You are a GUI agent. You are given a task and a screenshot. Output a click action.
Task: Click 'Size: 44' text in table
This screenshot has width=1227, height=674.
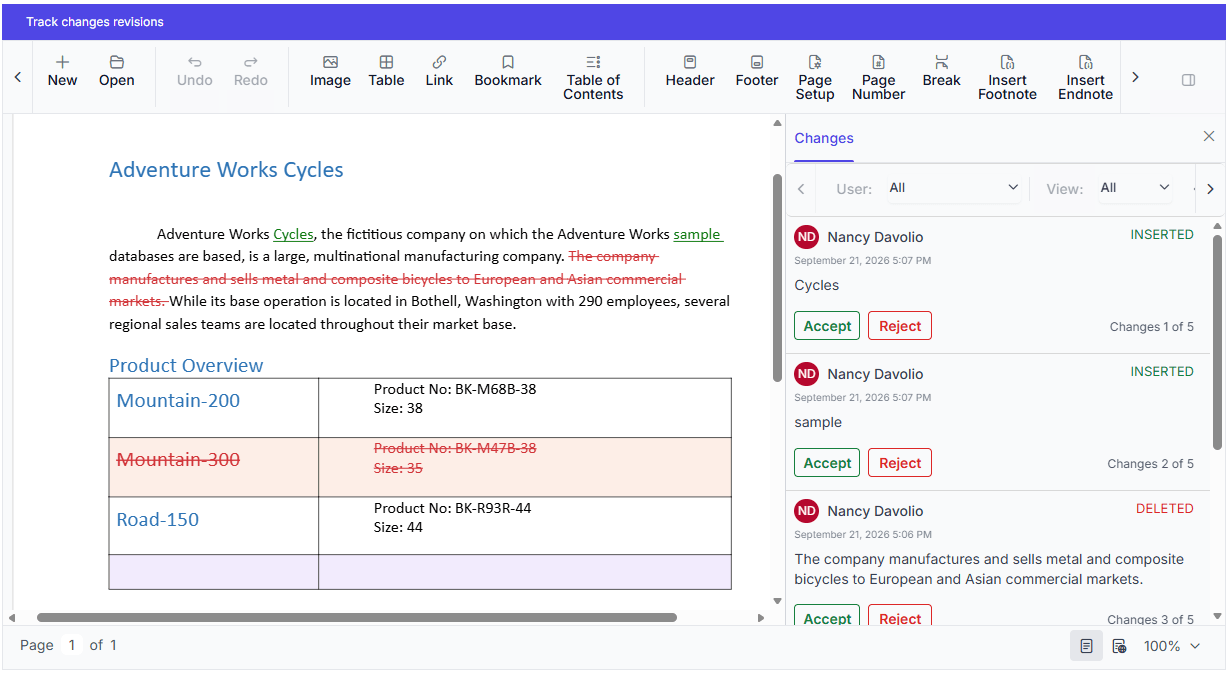tap(398, 527)
